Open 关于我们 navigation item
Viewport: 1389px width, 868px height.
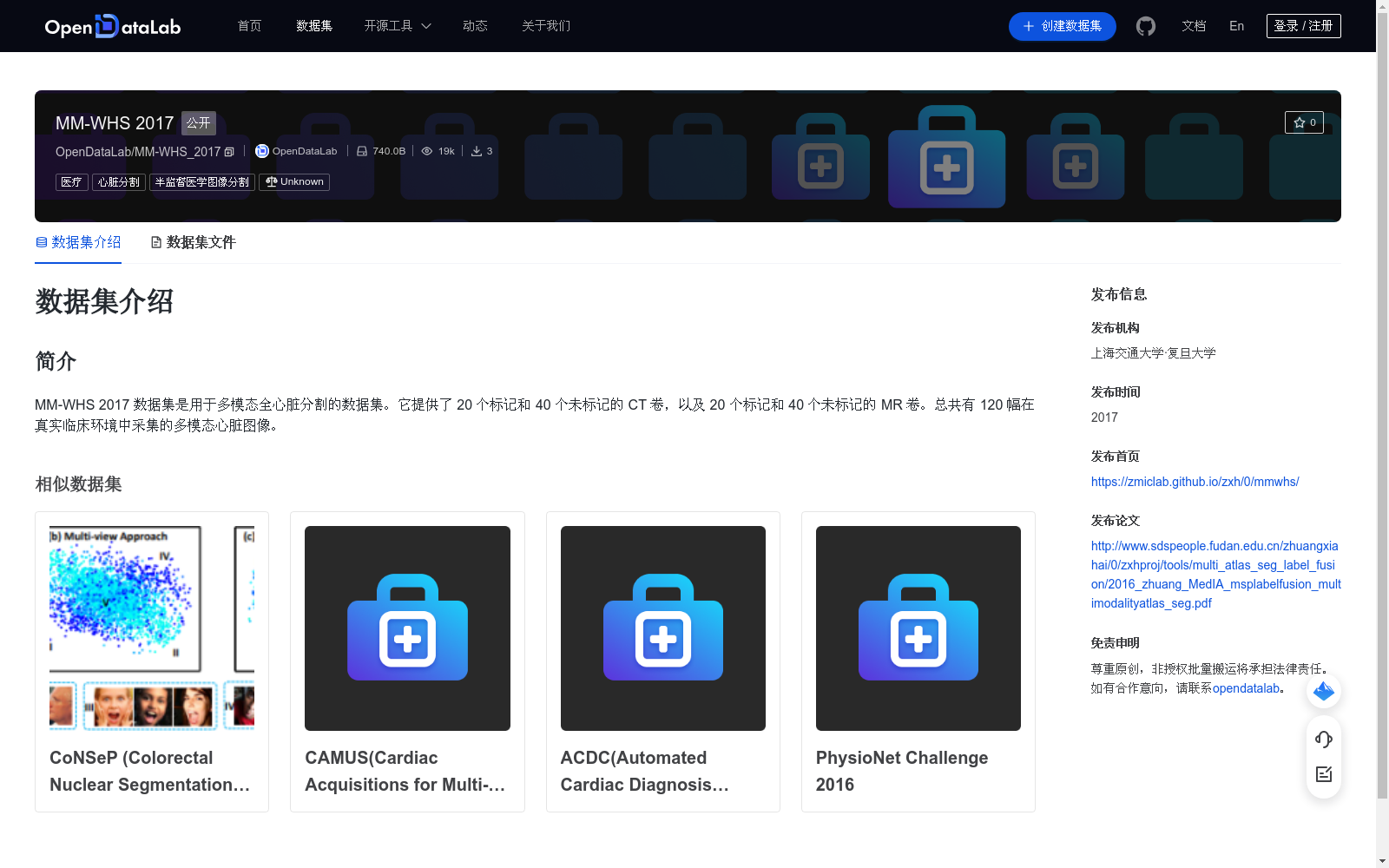[x=546, y=26]
